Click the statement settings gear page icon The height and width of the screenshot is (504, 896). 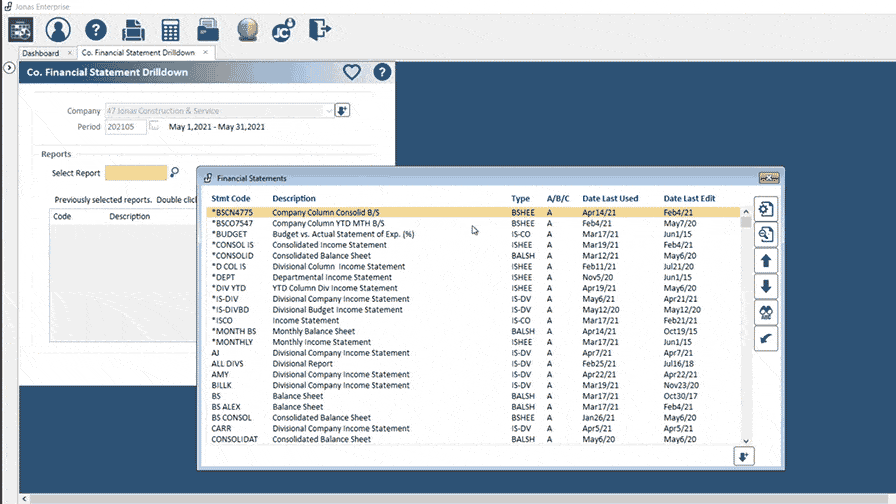pos(766,209)
